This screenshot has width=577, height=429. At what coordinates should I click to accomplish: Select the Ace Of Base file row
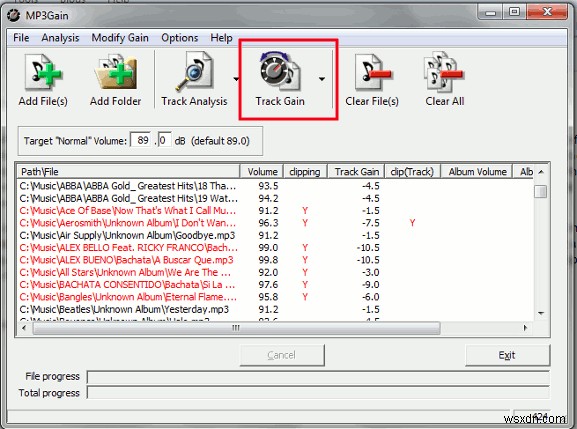[x=276, y=210]
